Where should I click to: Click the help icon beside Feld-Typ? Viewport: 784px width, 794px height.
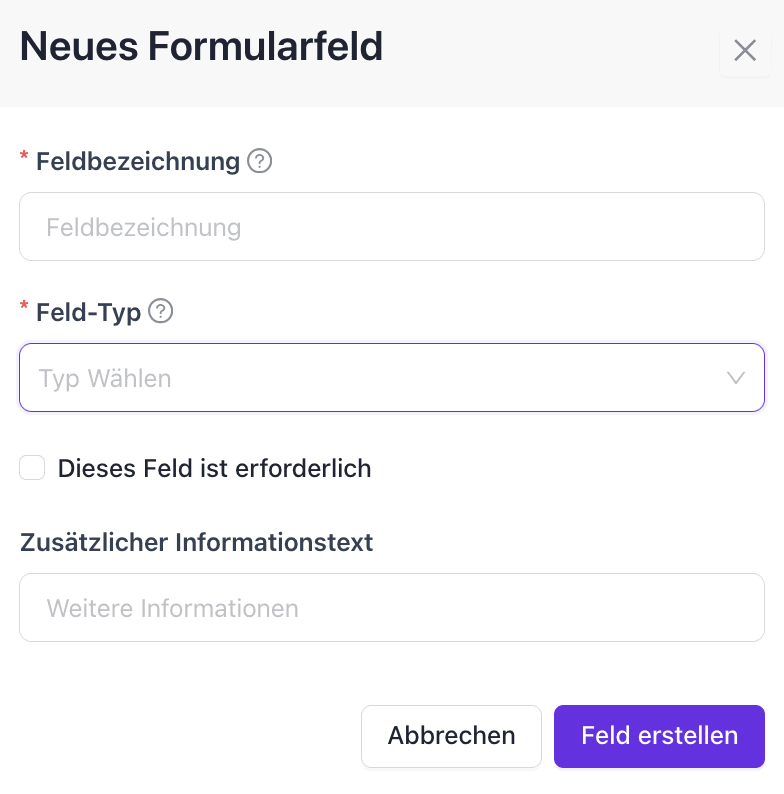tap(161, 312)
